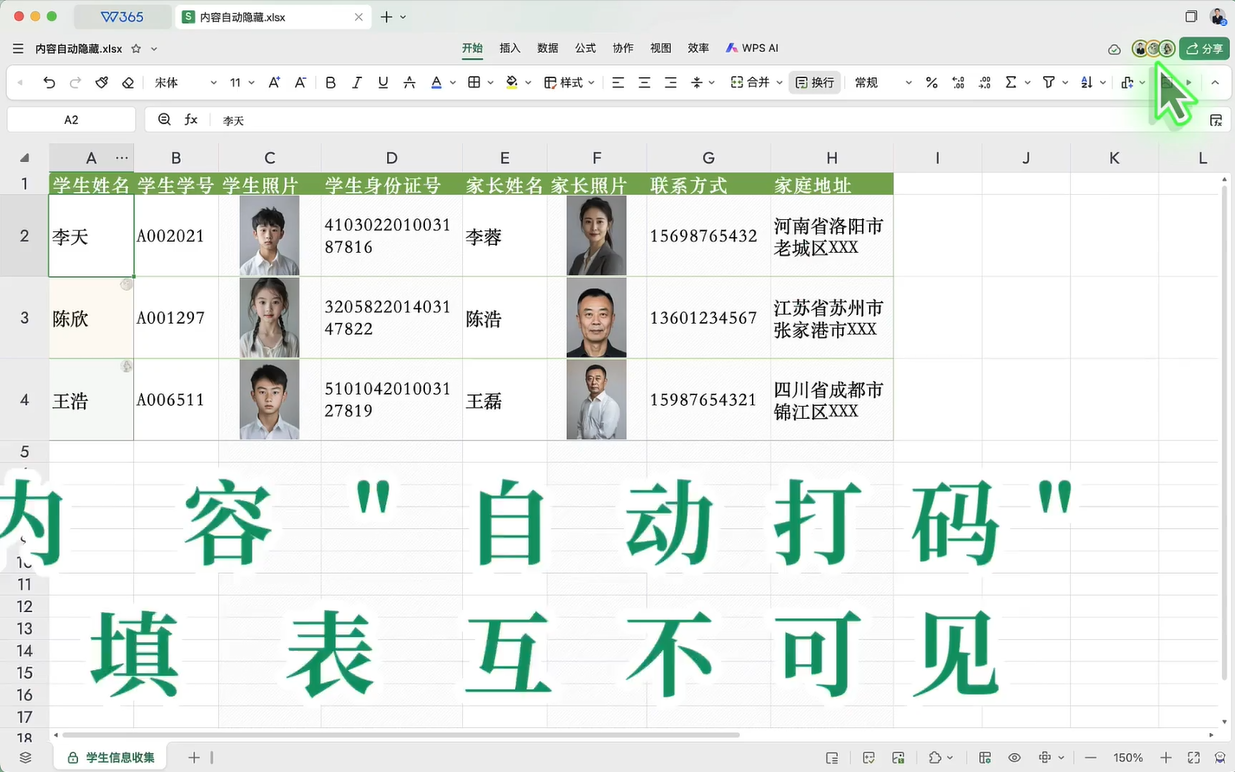Screen dimensions: 1235x772
Task: Click the Format Painter brush icon
Action: (x=101, y=83)
